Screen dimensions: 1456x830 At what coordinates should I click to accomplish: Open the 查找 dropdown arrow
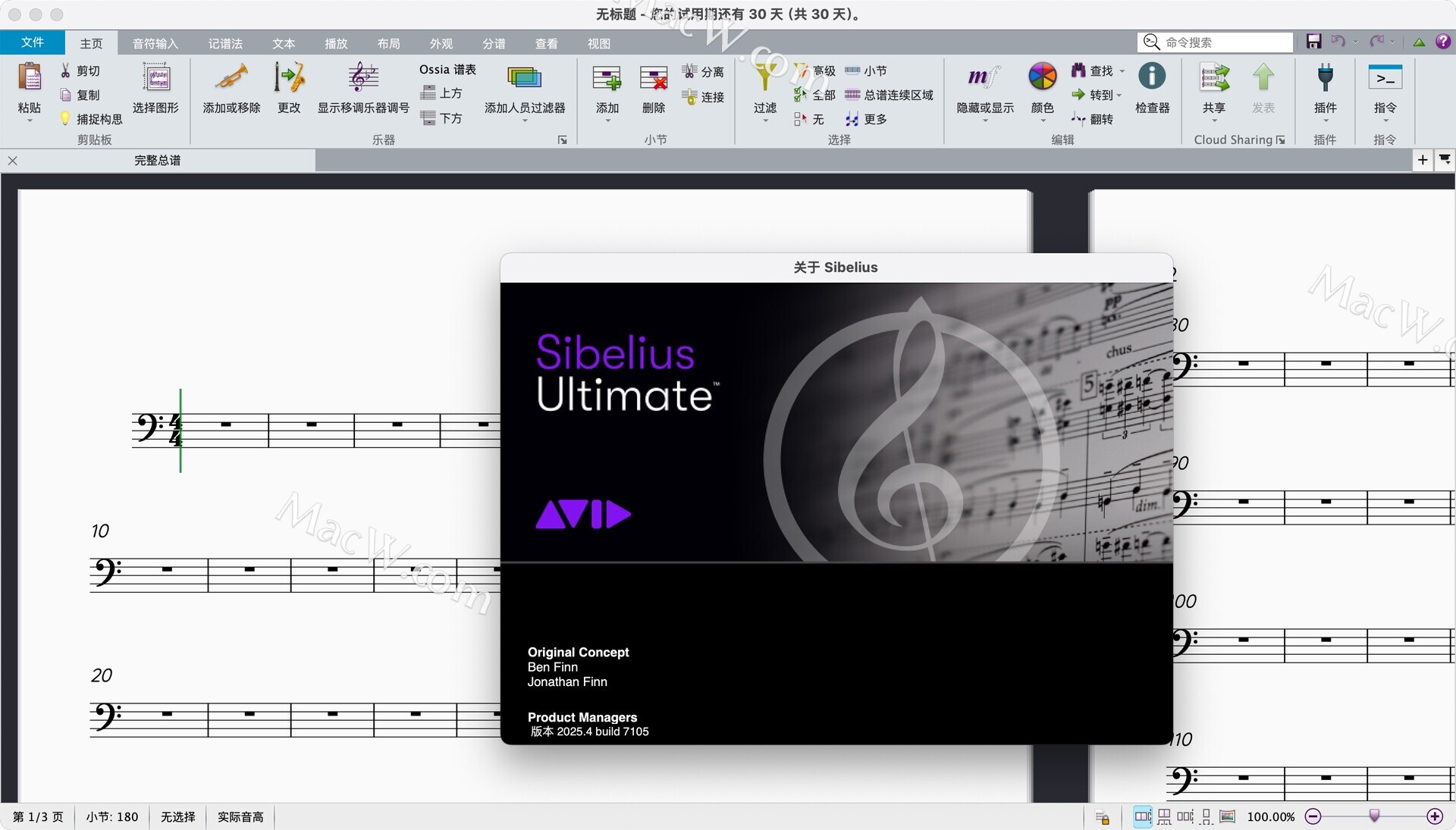pos(1122,71)
